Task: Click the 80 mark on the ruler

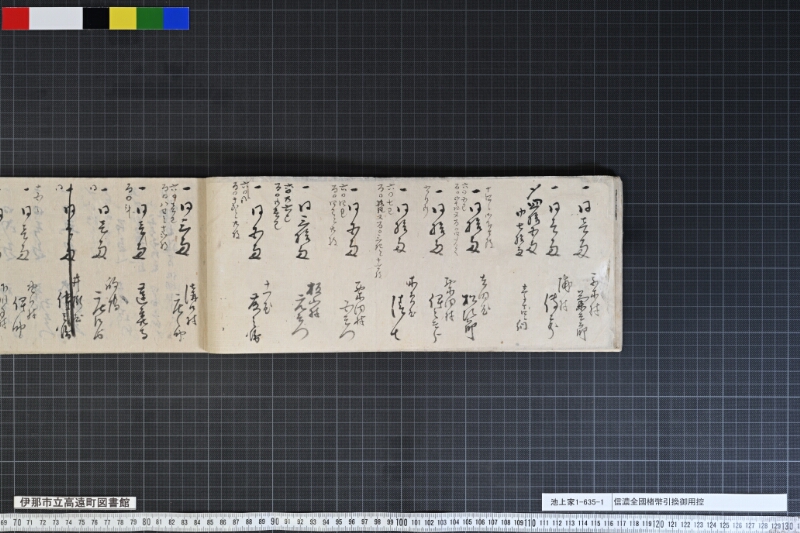Action: [x=146, y=522]
